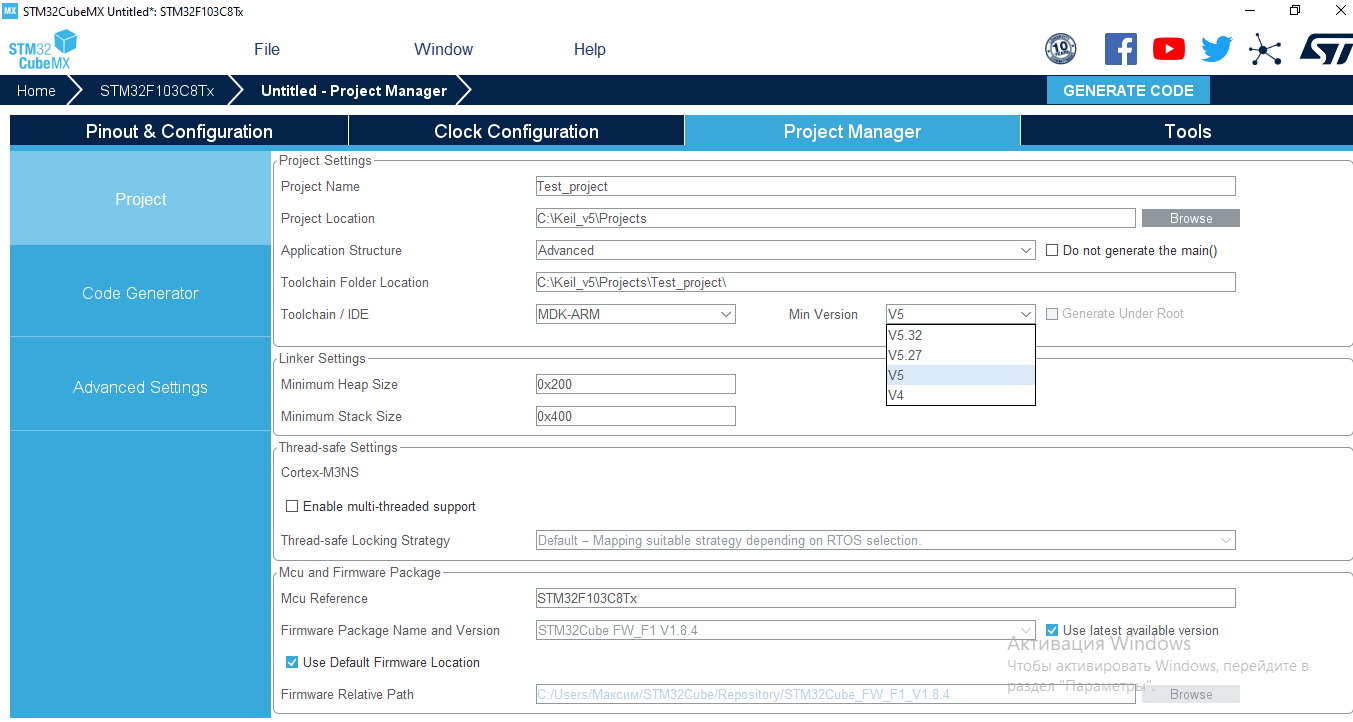This screenshot has width=1353, height=722.
Task: Open the File menu
Action: (x=267, y=50)
